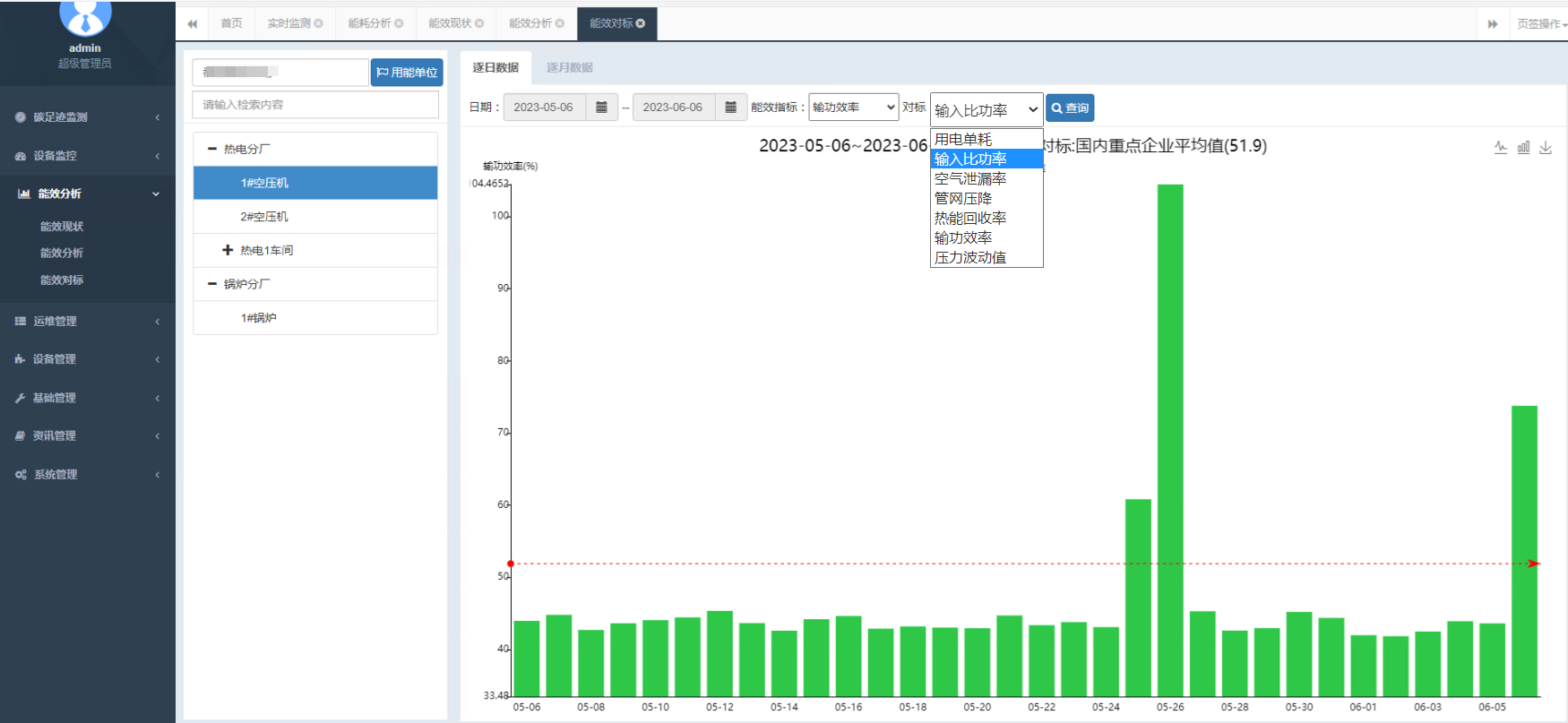Open 能效现状 in sidebar submenu
This screenshot has height=723, width=1568.
click(62, 227)
